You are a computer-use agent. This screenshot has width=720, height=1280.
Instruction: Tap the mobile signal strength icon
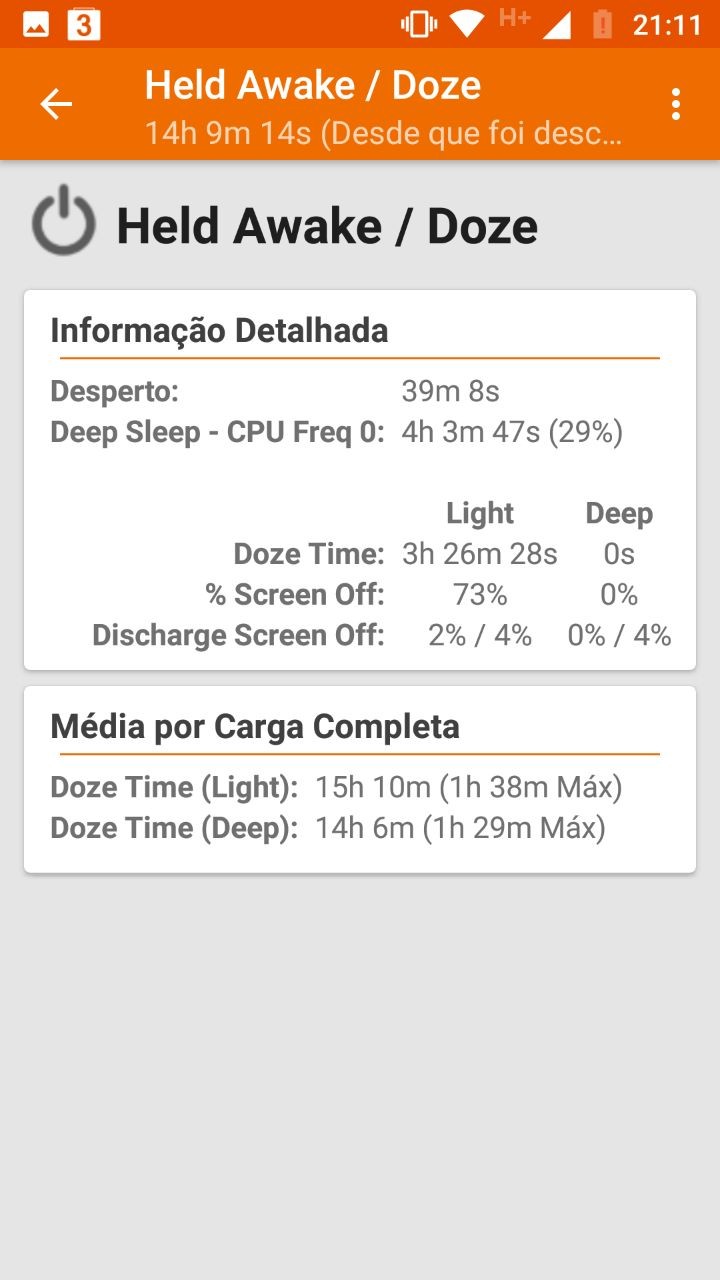(x=556, y=24)
